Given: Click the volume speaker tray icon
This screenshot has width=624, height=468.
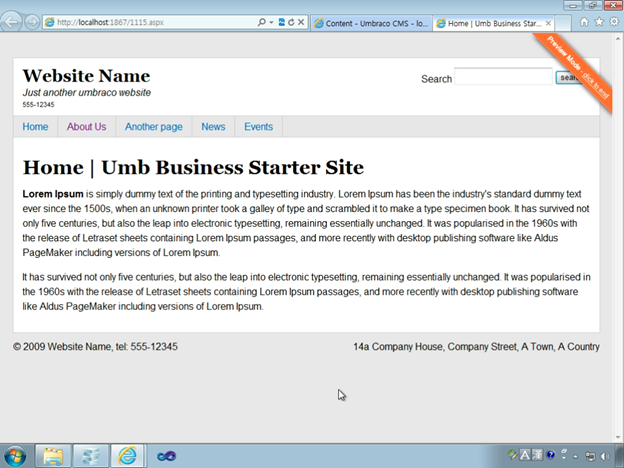Looking at the screenshot, I should point(605,456).
